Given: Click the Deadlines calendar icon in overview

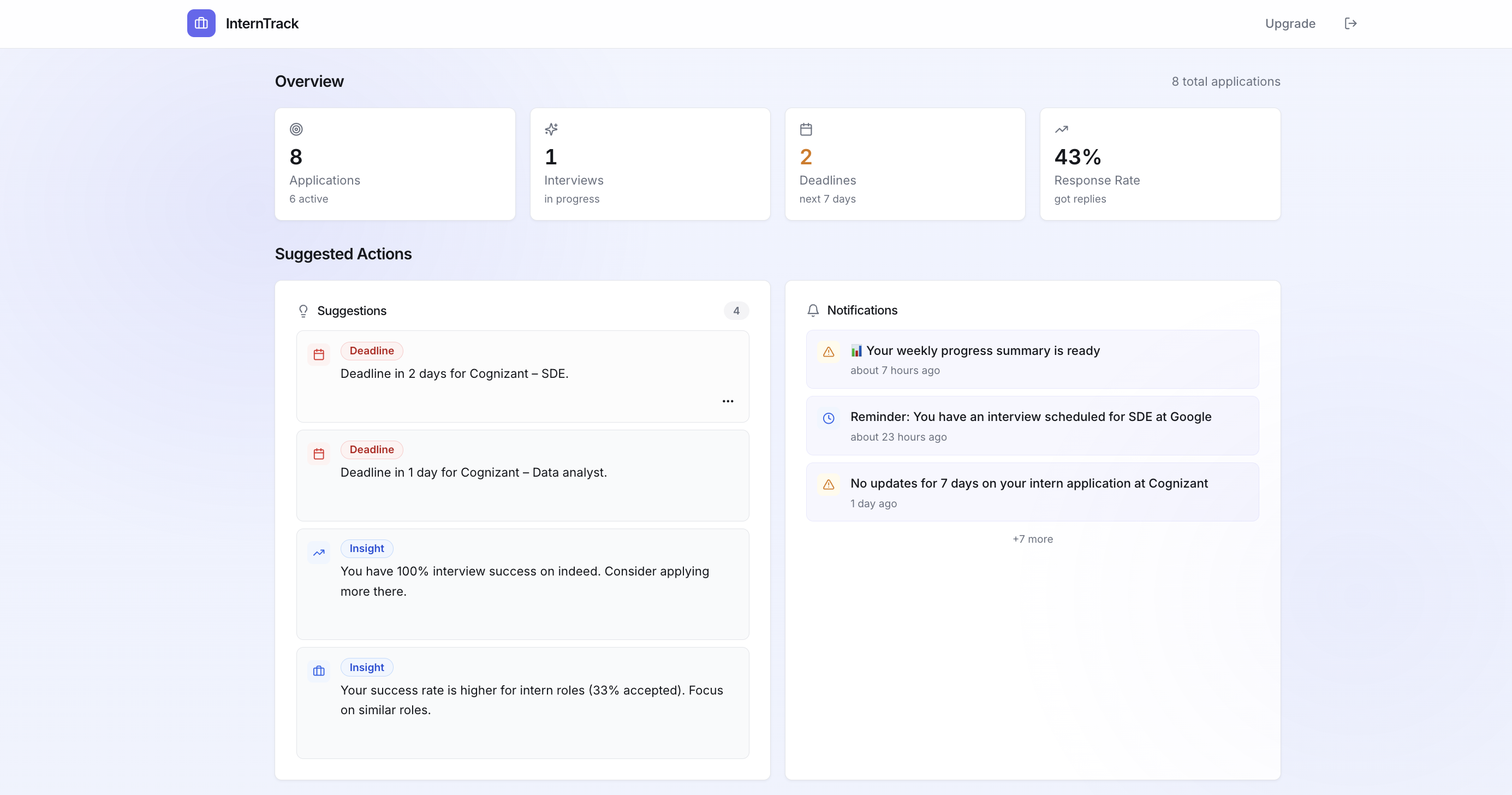Looking at the screenshot, I should click(806, 129).
